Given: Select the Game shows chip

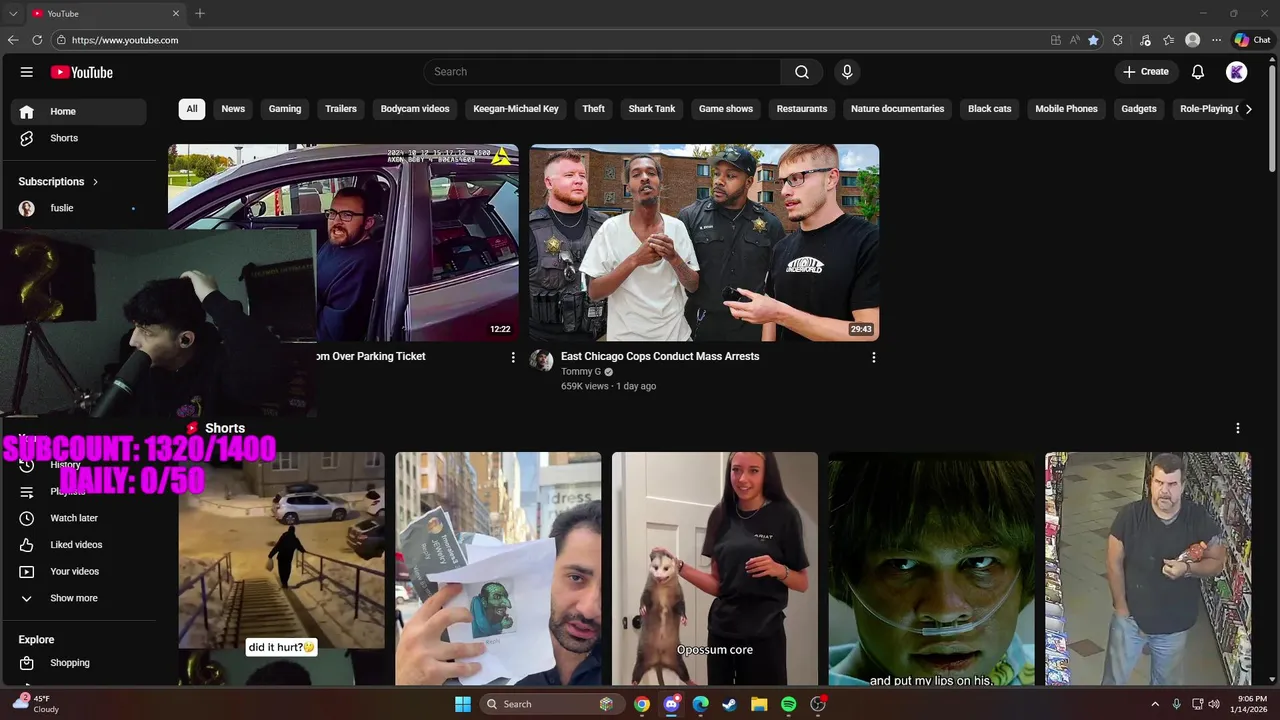Looking at the screenshot, I should (726, 109).
